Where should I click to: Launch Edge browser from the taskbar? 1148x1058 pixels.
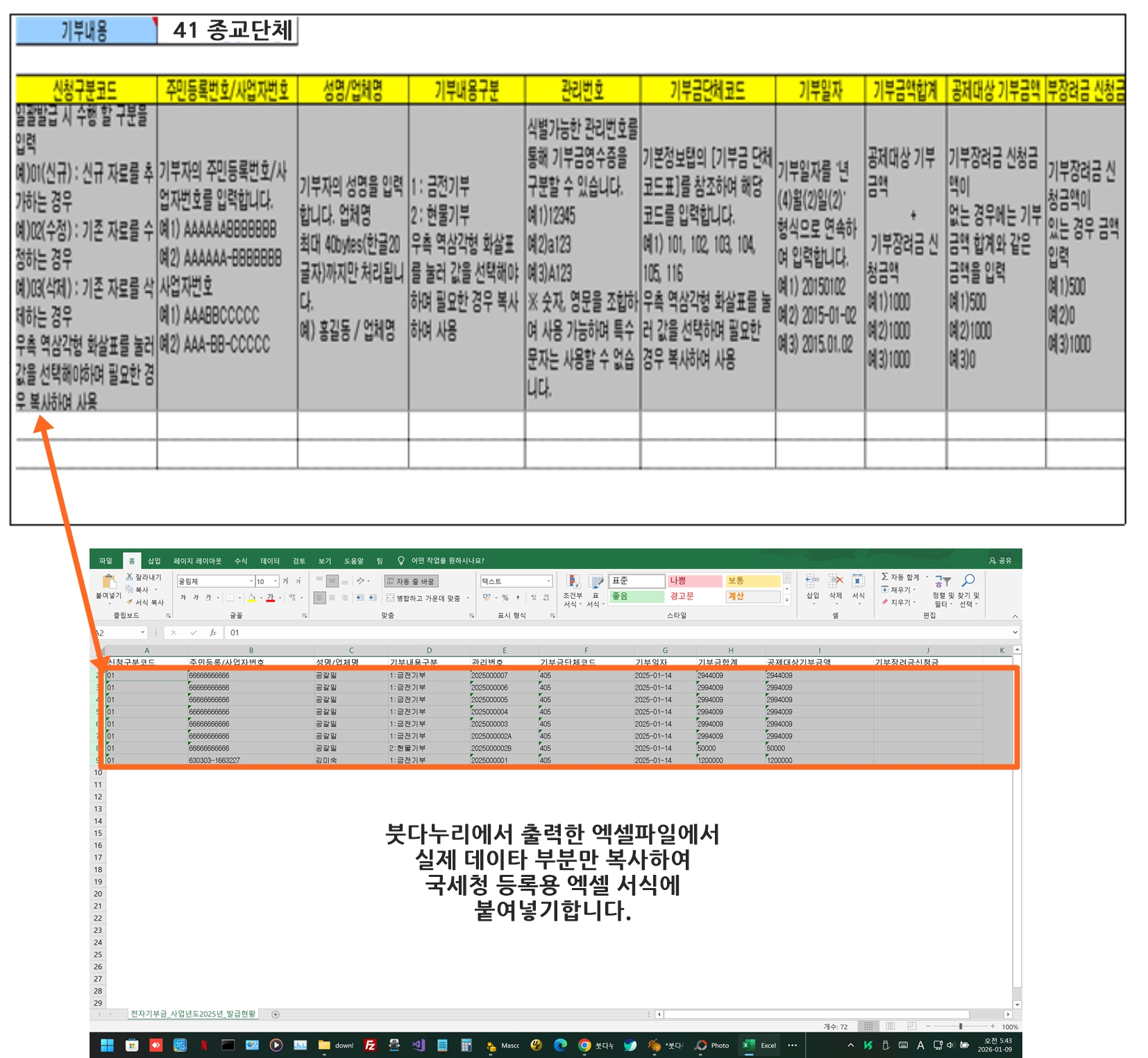pos(560,1046)
